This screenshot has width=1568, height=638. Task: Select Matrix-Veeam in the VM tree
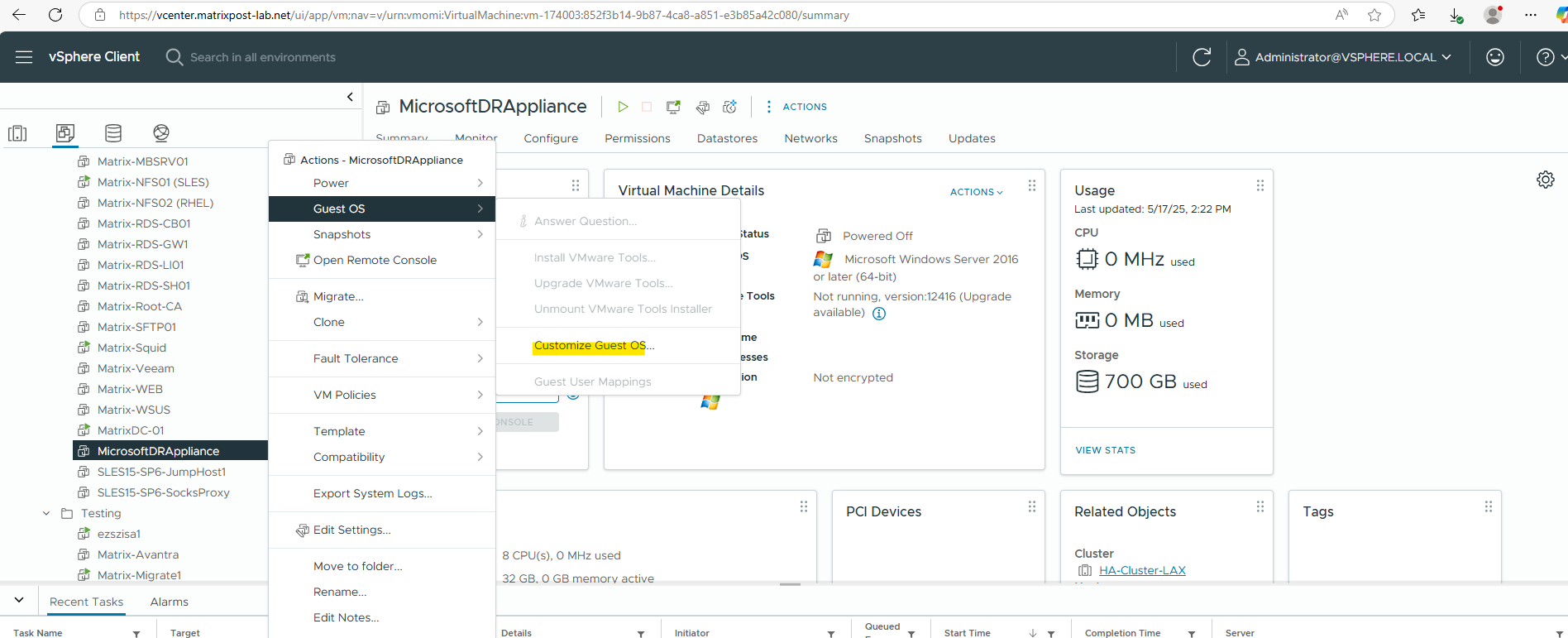136,368
